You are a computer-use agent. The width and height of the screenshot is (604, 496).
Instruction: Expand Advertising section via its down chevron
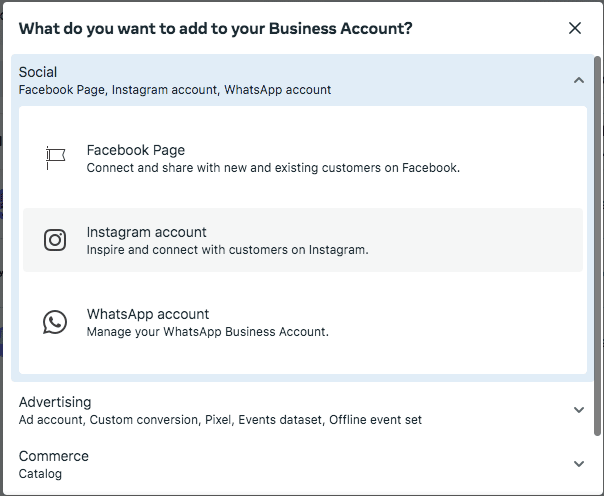[579, 410]
